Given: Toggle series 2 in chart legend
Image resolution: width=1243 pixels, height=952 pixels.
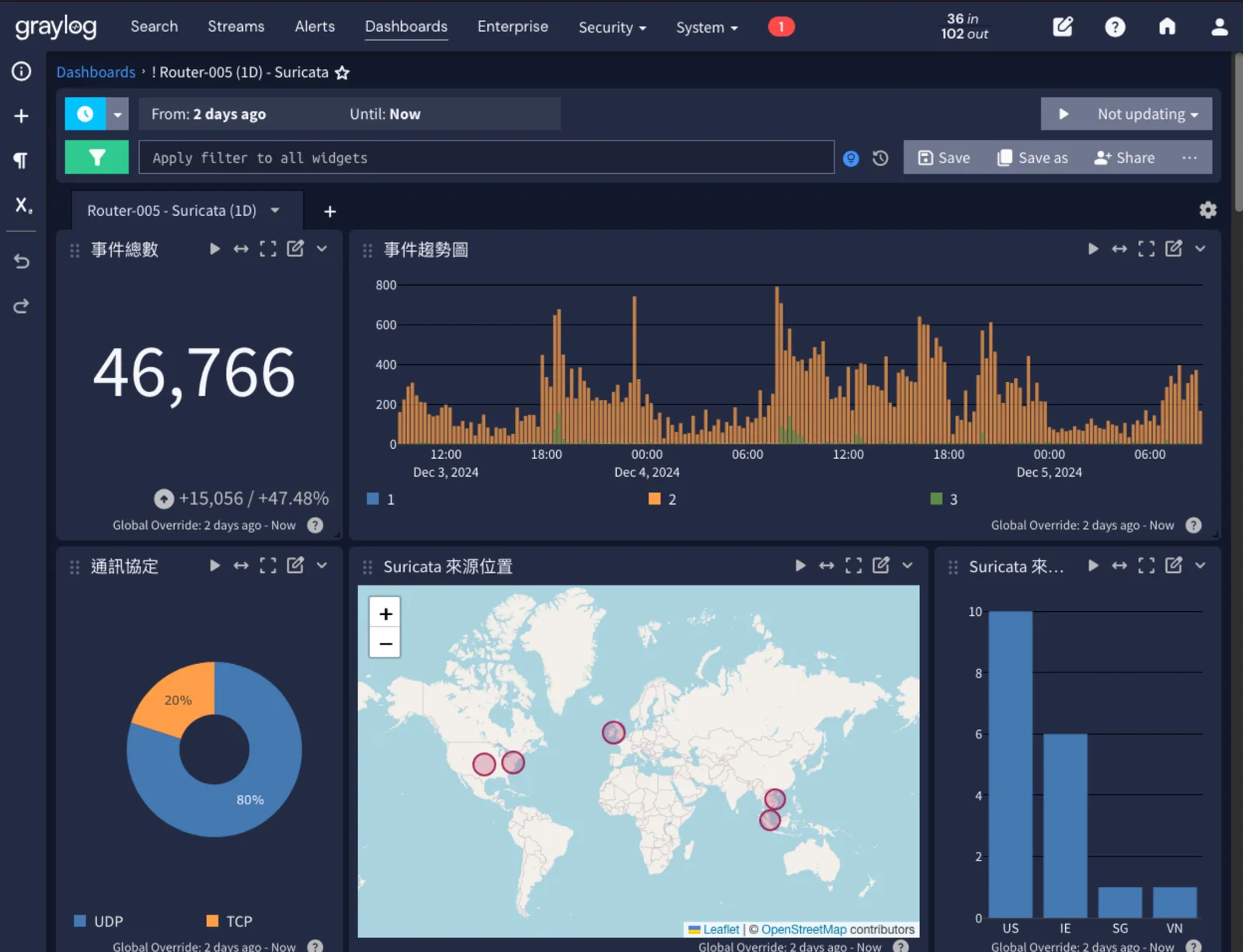Looking at the screenshot, I should (x=663, y=499).
